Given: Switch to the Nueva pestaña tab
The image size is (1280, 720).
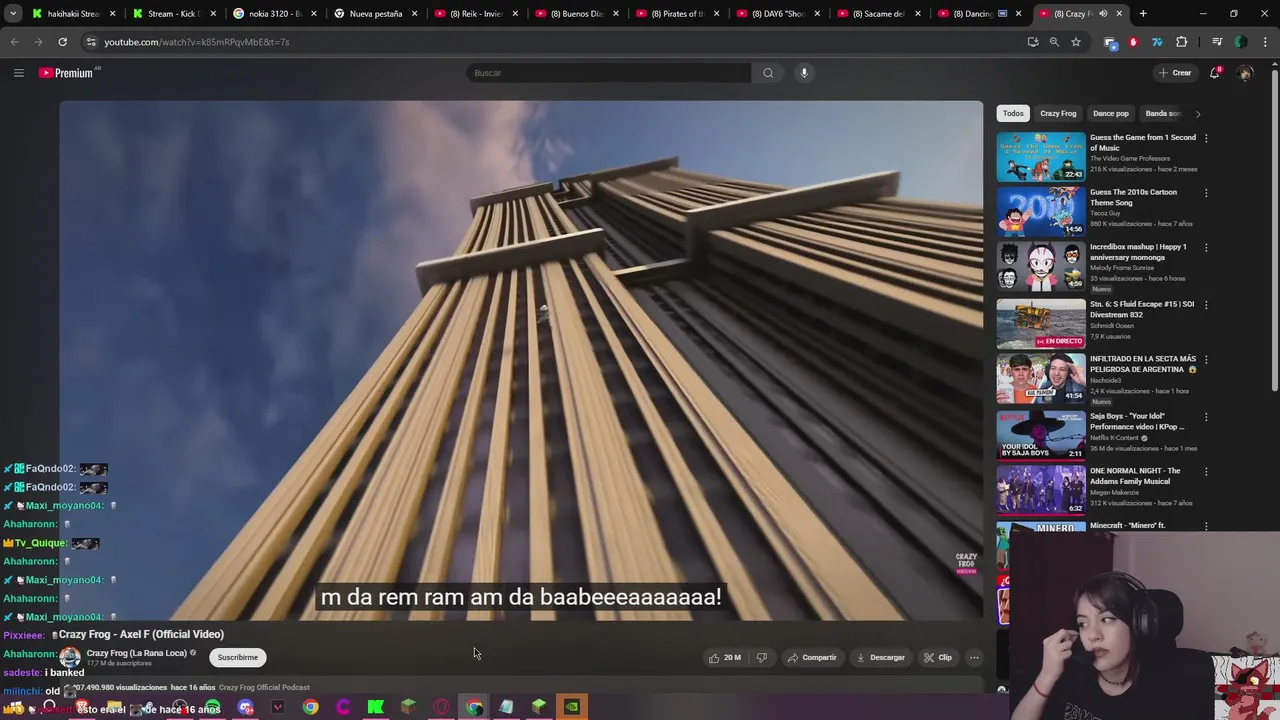Looking at the screenshot, I should point(375,14).
